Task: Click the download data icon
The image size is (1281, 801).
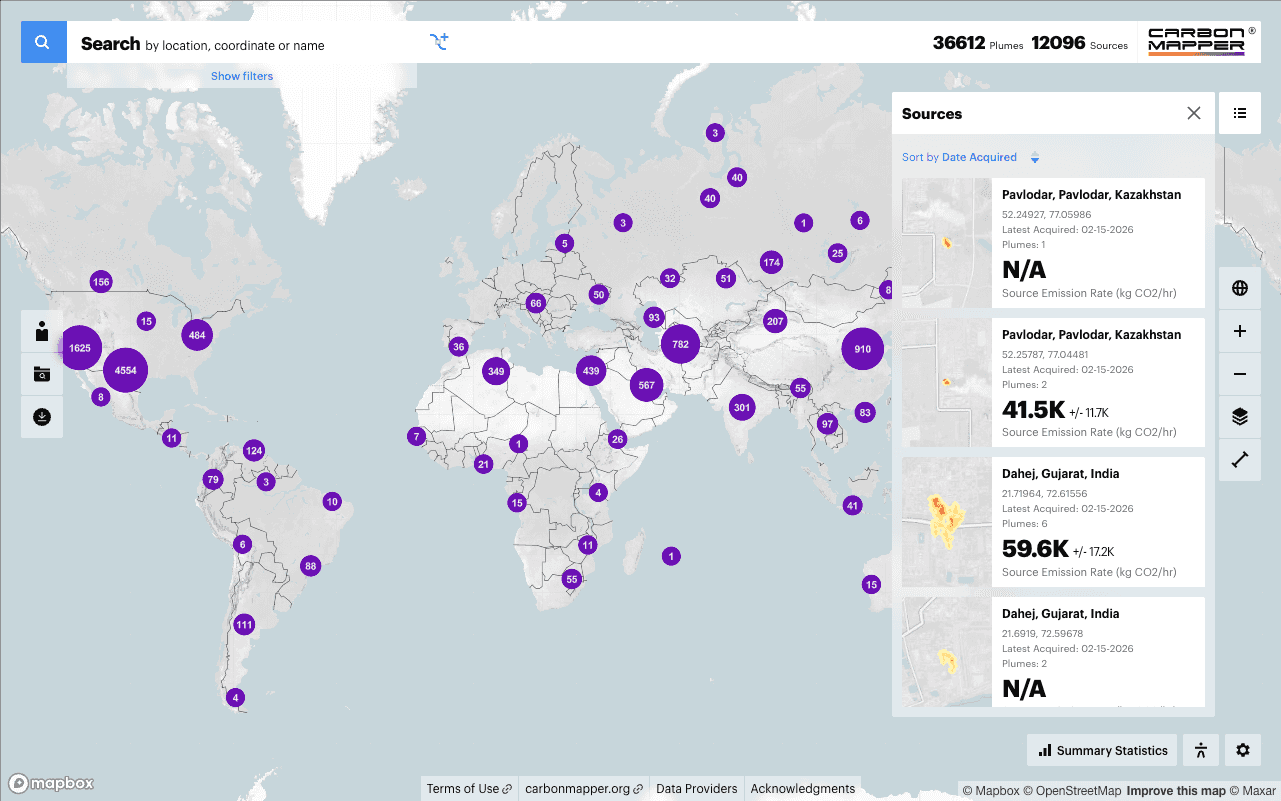Action: pos(41,417)
